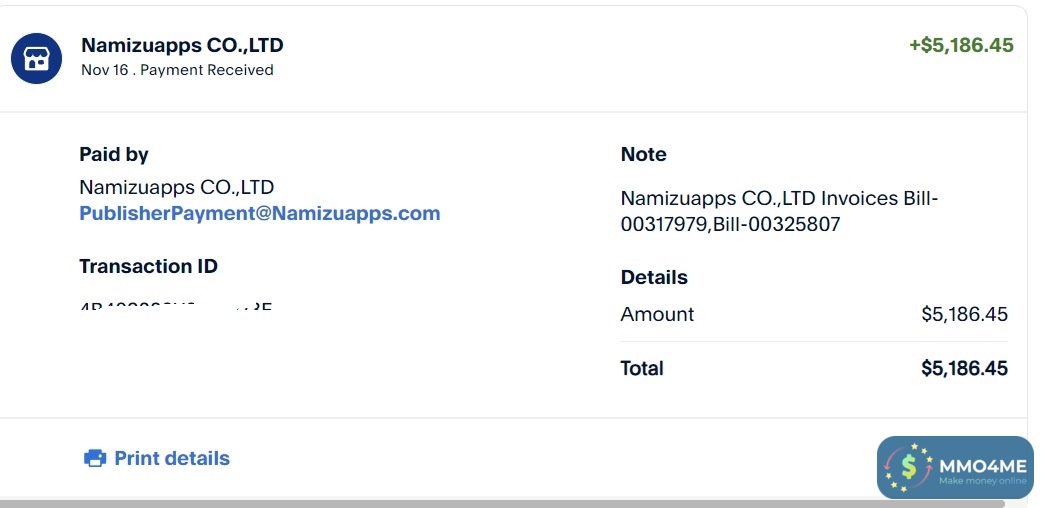Click the Transaction ID heading
1052x508 pixels.
148,266
